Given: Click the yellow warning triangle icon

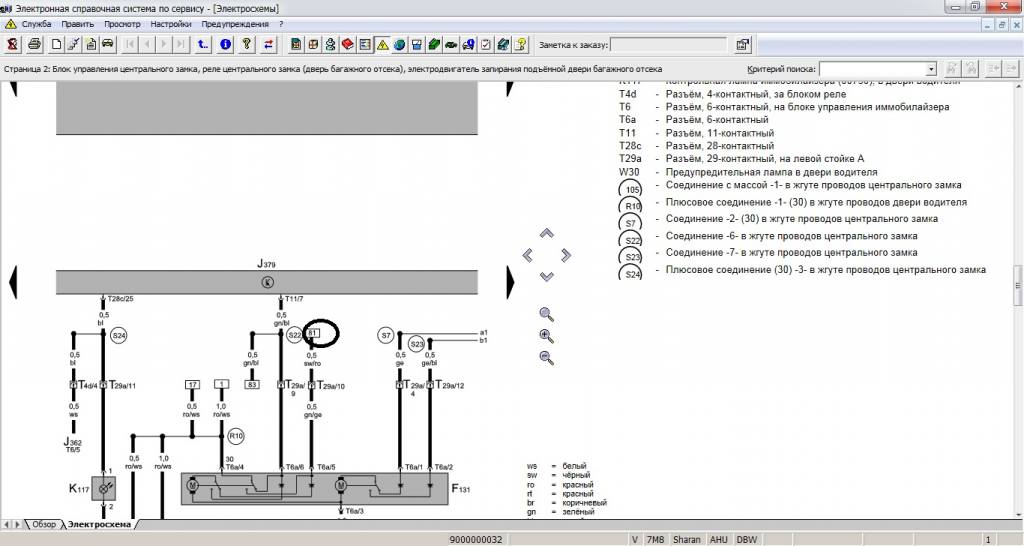Looking at the screenshot, I should point(382,44).
